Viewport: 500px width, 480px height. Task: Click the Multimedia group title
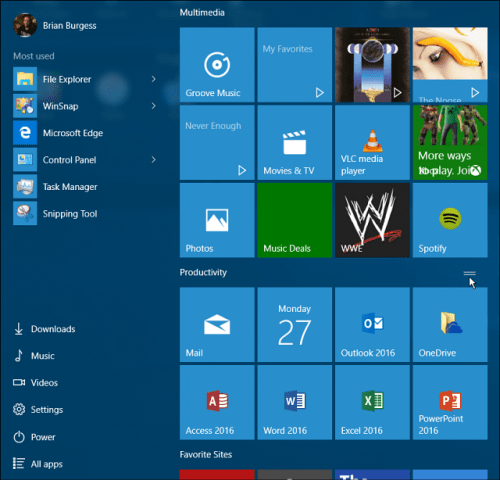[202, 13]
